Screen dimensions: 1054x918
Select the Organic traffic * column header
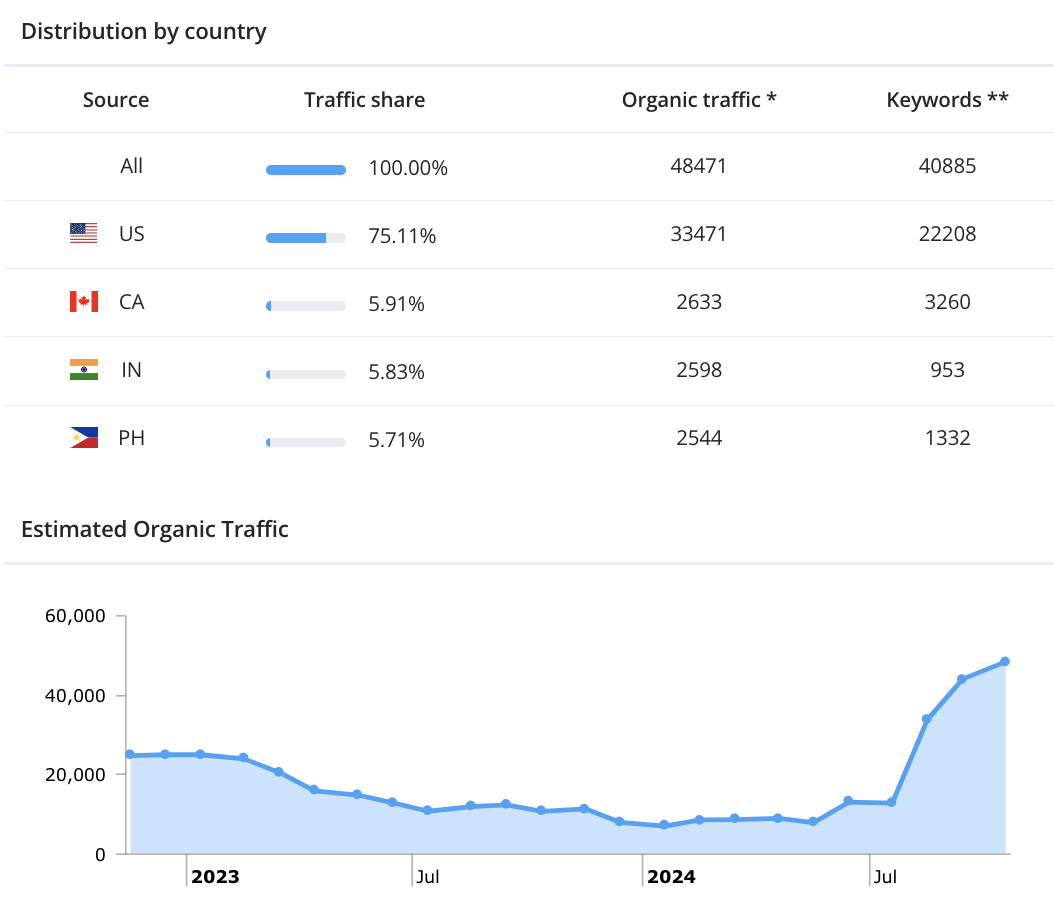tap(699, 100)
